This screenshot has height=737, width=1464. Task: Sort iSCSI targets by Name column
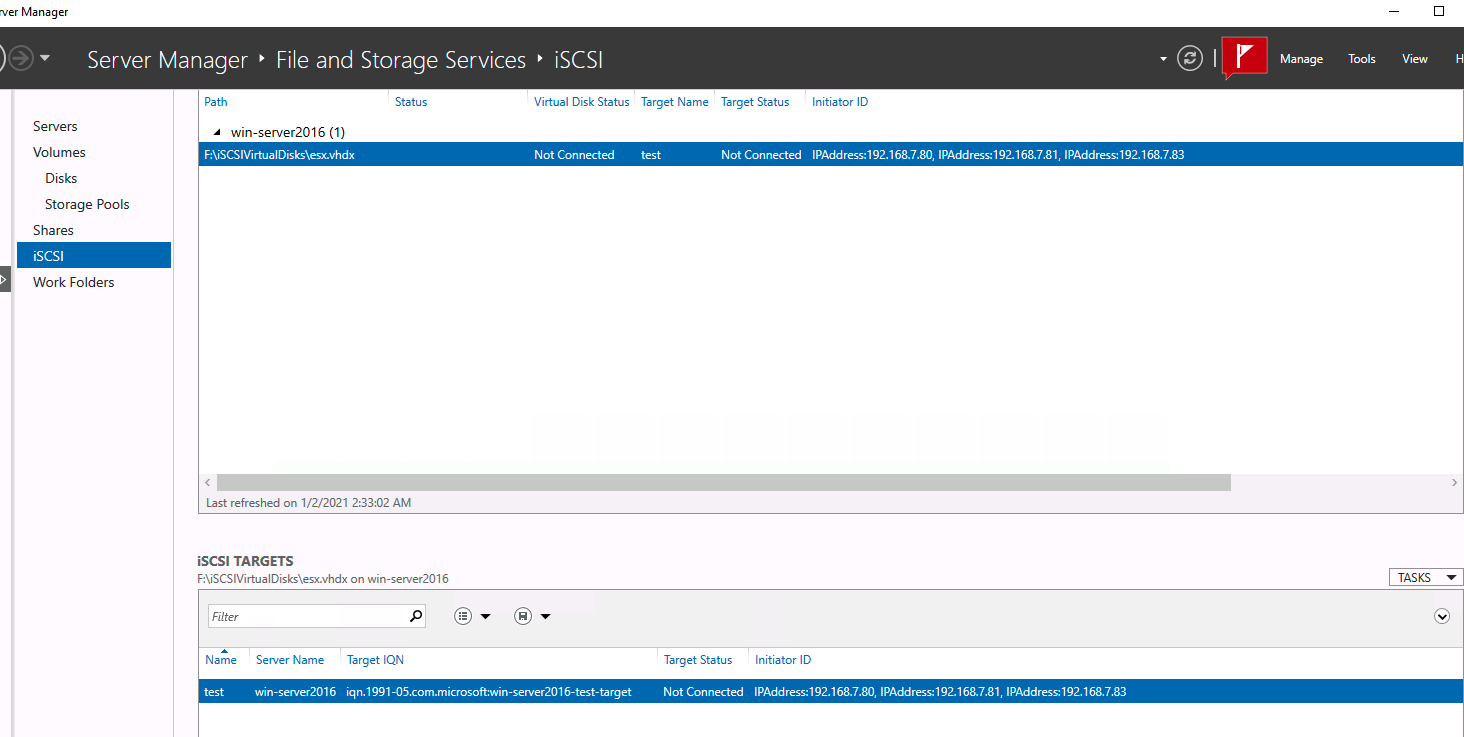(x=221, y=660)
